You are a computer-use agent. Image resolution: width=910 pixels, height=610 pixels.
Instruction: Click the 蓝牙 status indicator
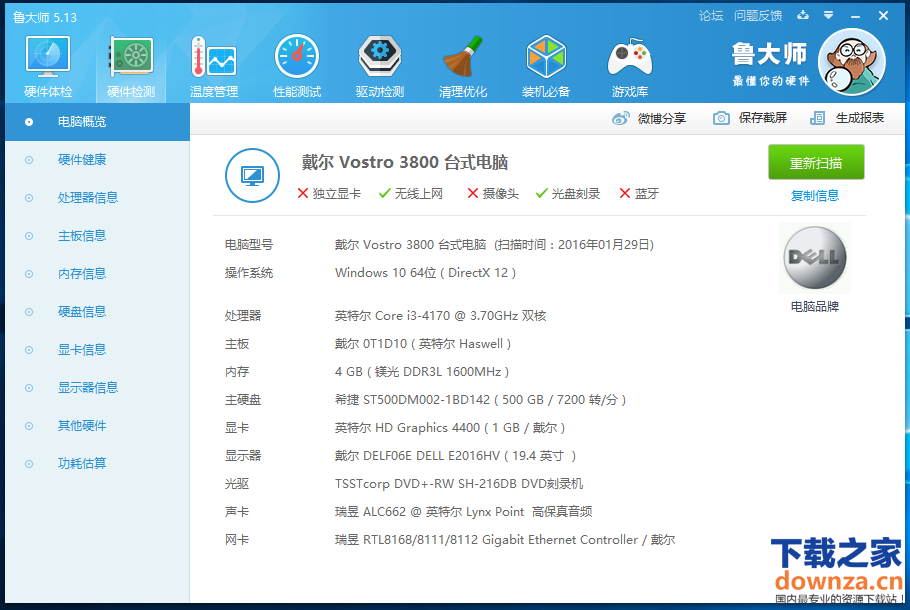coord(639,194)
